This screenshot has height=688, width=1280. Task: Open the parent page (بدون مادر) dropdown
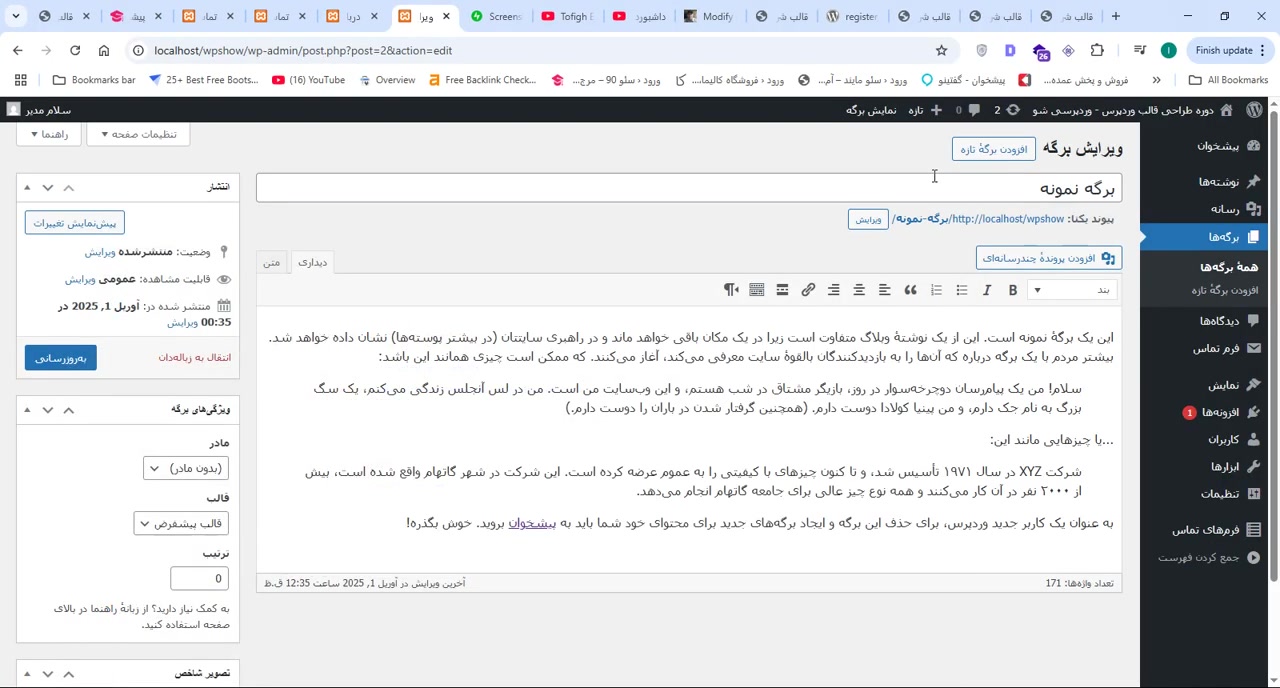(x=184, y=468)
